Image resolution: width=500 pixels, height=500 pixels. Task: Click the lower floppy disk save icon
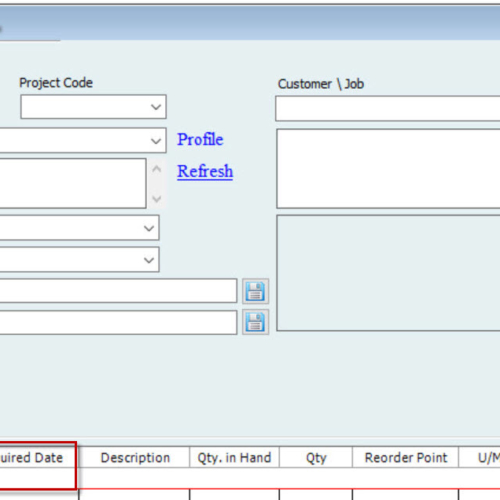pyautogui.click(x=255, y=322)
